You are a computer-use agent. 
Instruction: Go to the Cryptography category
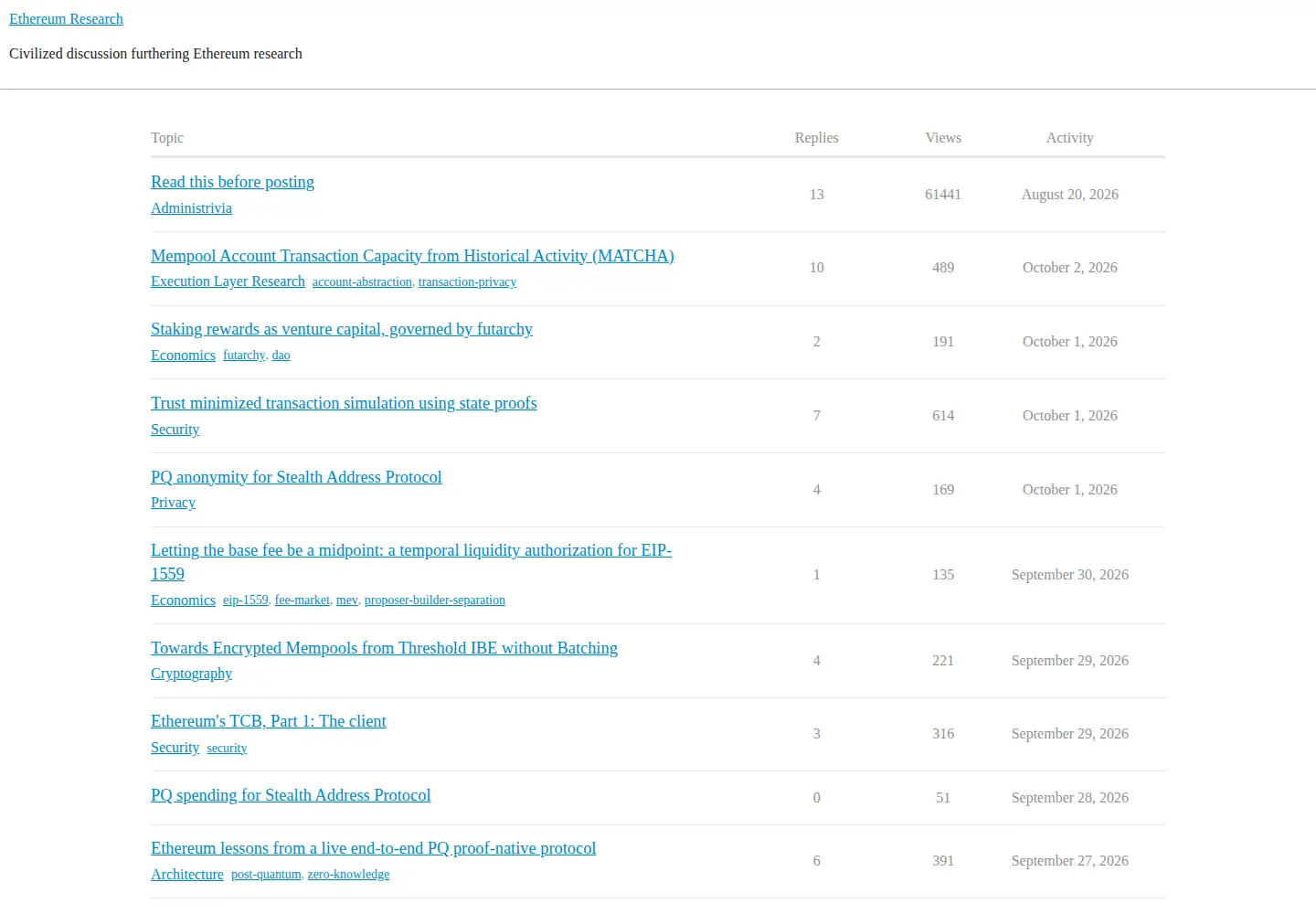191,674
